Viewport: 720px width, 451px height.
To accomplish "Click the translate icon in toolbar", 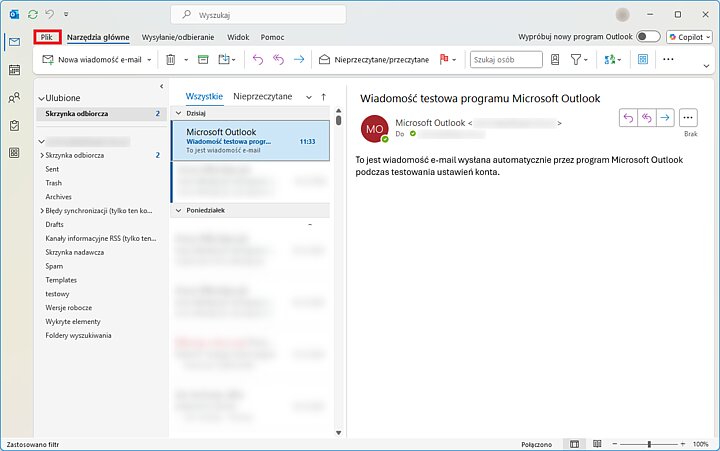I will point(609,60).
